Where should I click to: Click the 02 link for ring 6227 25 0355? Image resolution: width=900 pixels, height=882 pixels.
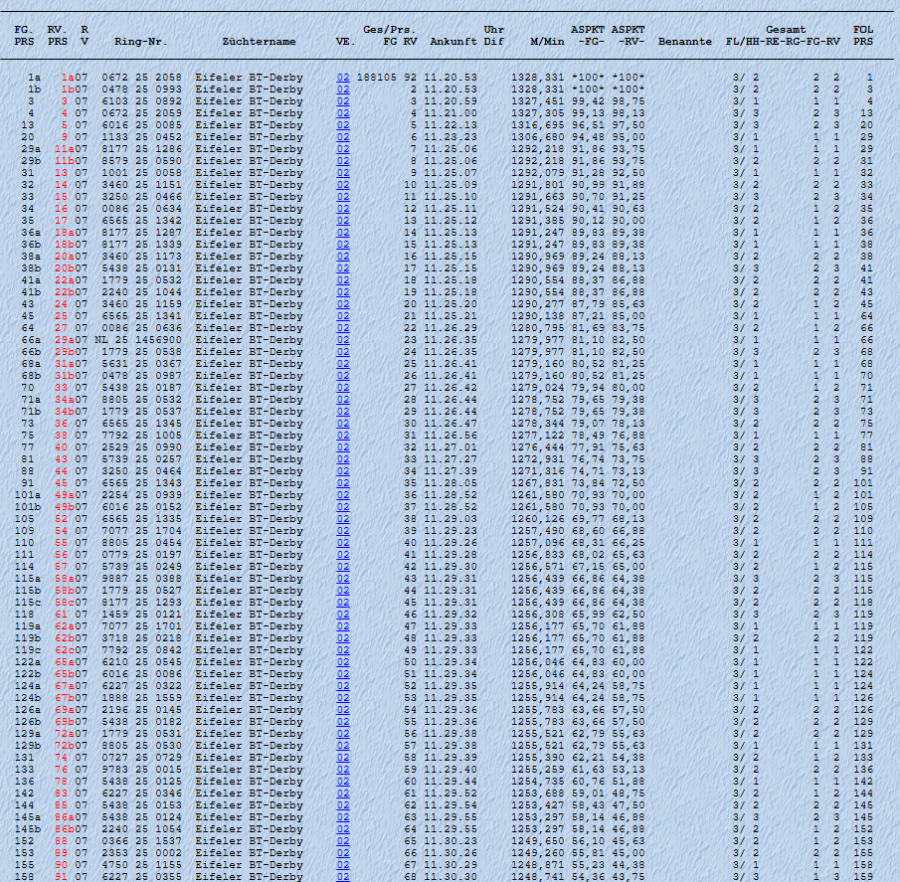[x=343, y=877]
